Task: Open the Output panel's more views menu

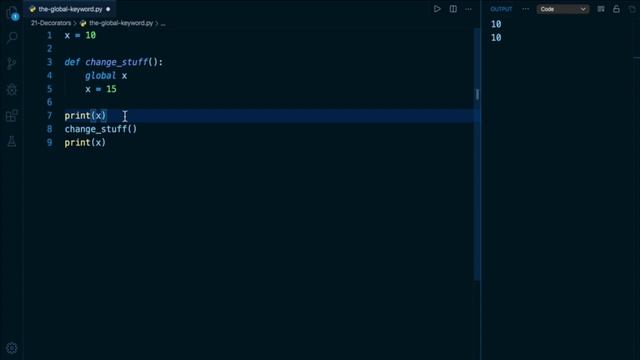Action: (x=525, y=9)
